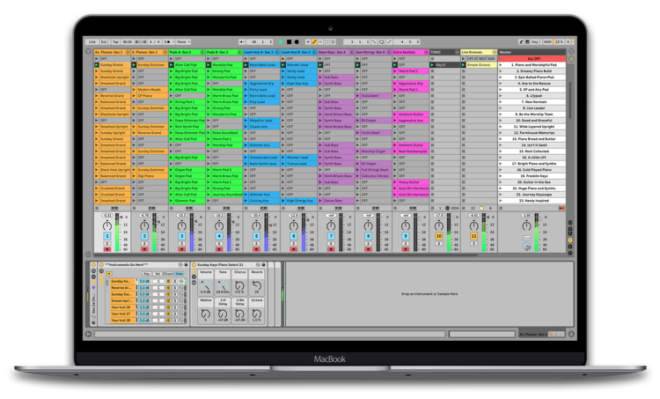Enable Key Map mode

[535, 42]
